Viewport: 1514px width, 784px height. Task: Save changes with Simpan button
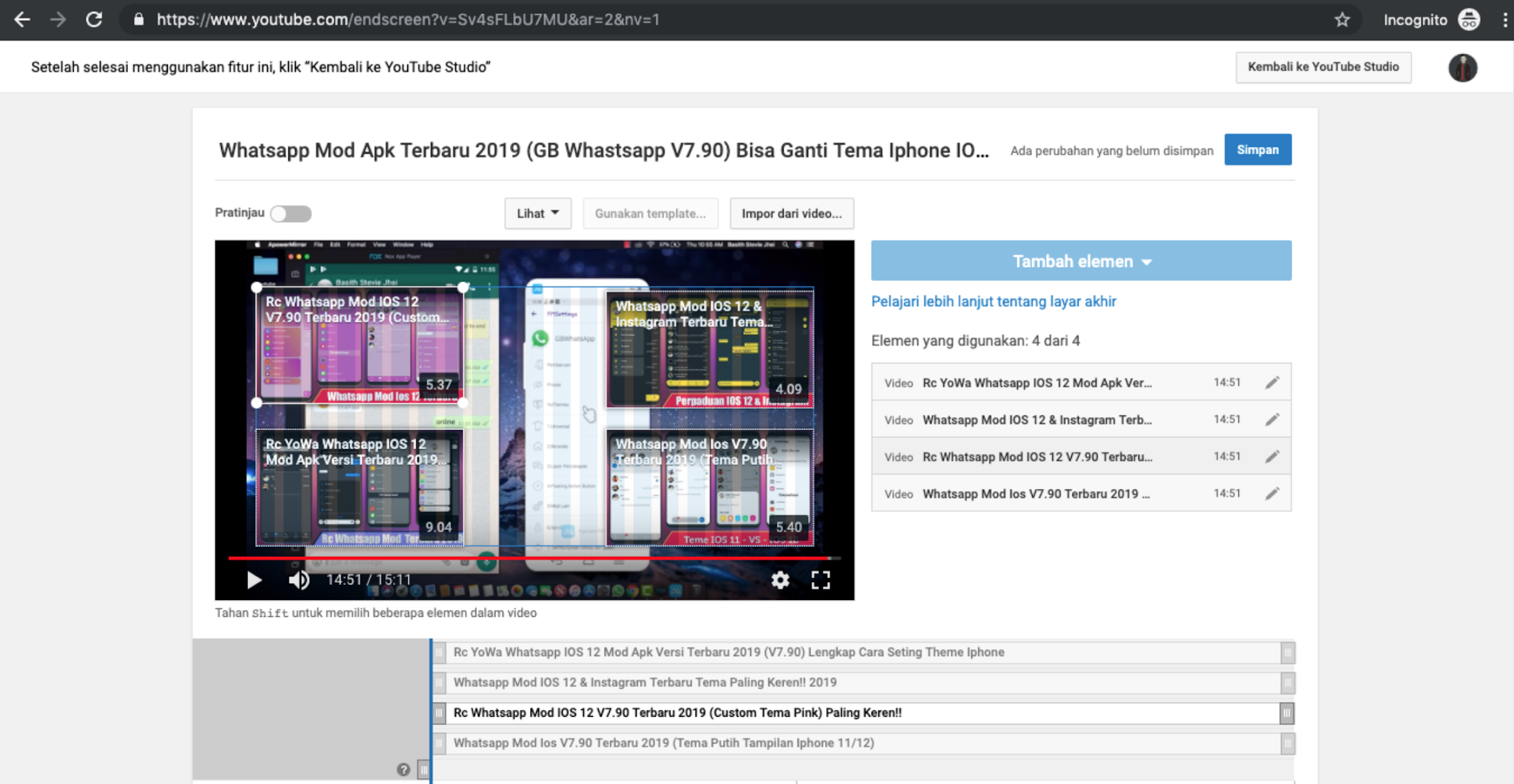pos(1257,150)
